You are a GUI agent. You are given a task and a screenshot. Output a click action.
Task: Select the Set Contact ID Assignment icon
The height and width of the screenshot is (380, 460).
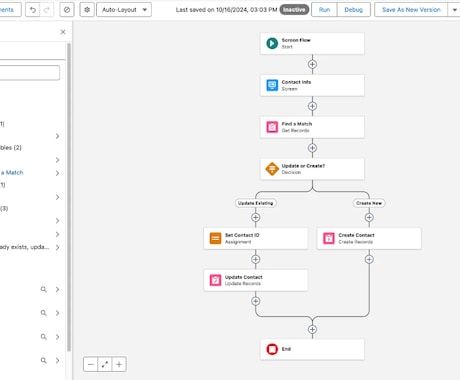click(x=215, y=238)
